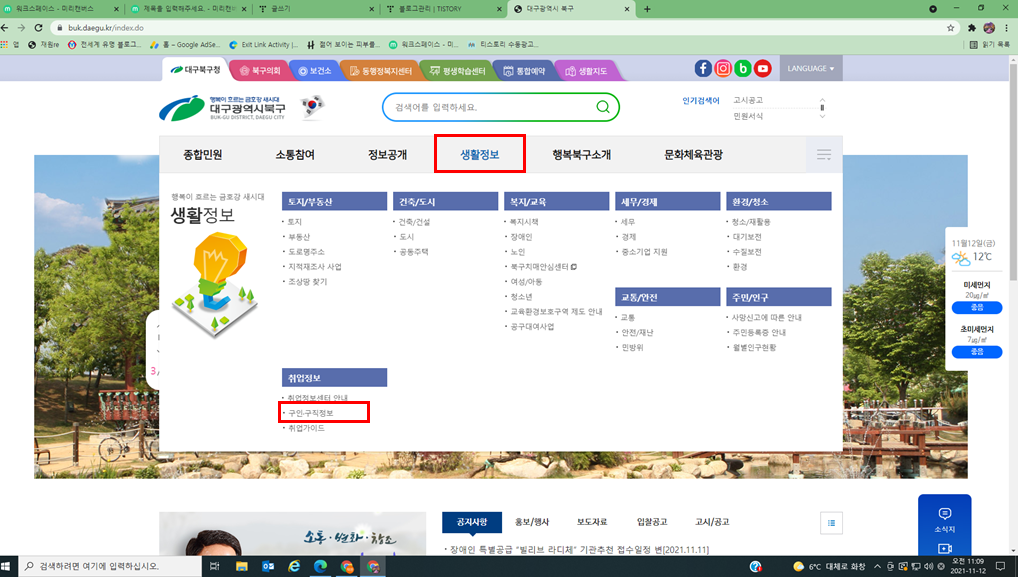Switch to the 보건소 site tab

[315, 71]
